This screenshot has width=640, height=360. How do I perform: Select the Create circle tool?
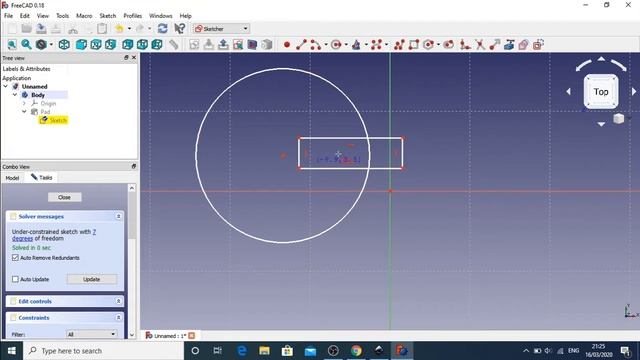[x=336, y=44]
